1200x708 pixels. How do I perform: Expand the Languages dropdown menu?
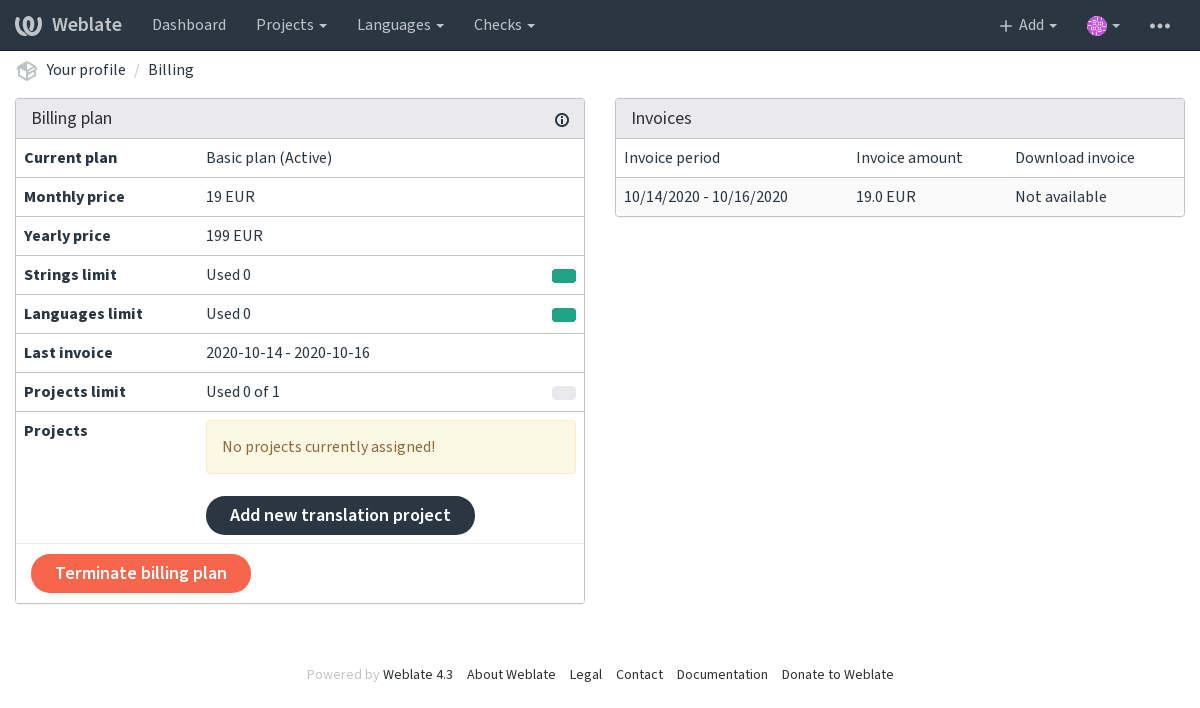coord(400,25)
